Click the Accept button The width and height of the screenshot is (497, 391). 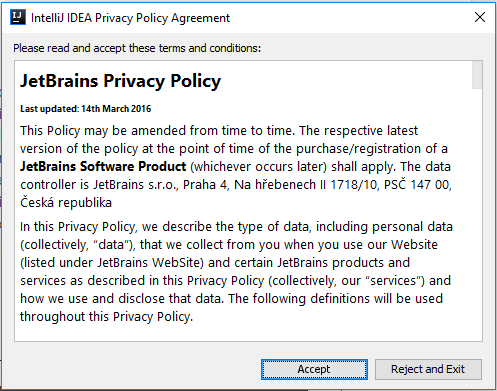314,369
